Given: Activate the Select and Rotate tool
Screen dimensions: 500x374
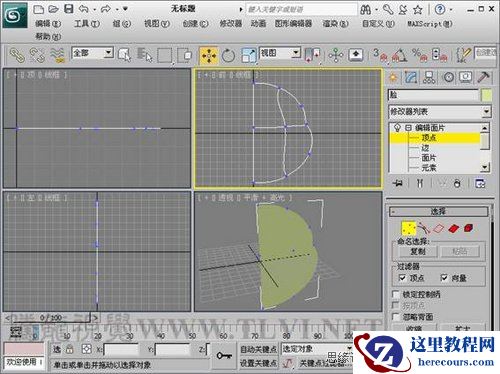Looking at the screenshot, I should pyautogui.click(x=228, y=56).
